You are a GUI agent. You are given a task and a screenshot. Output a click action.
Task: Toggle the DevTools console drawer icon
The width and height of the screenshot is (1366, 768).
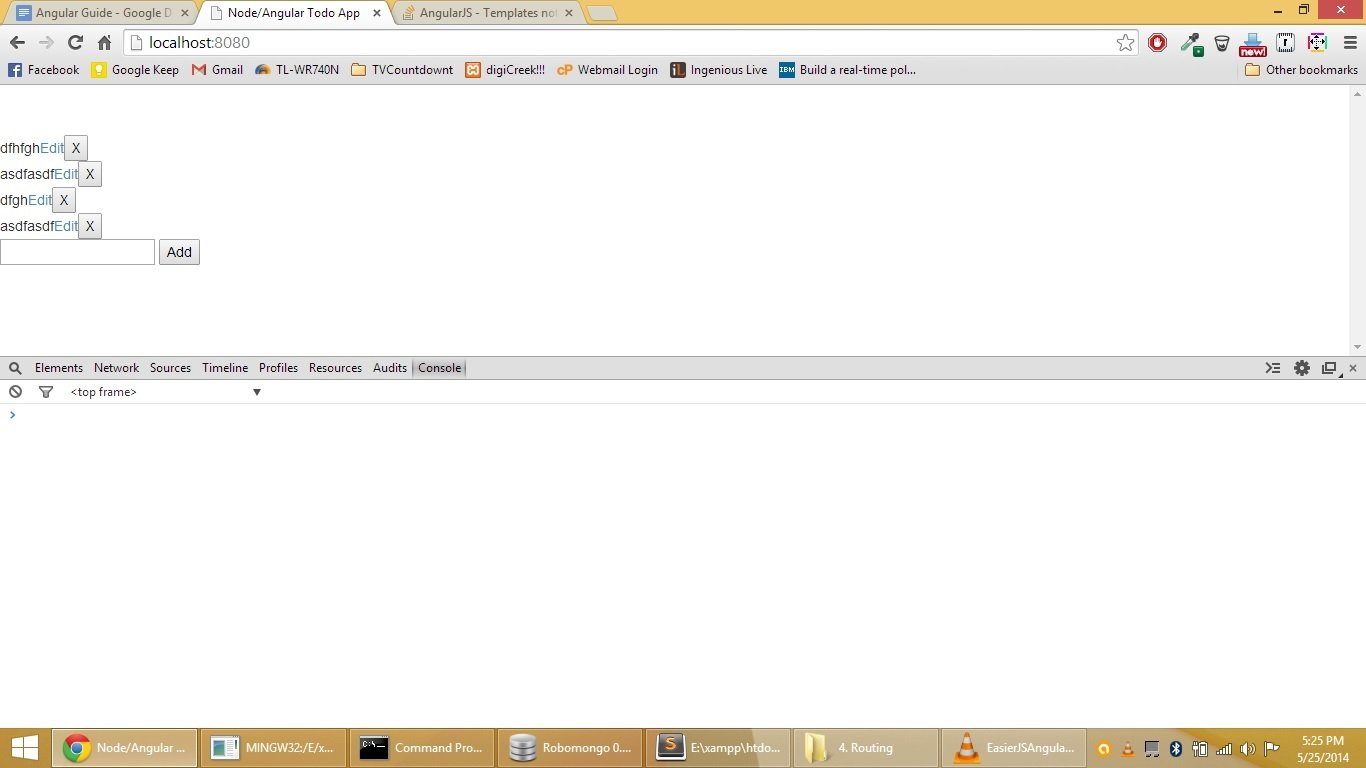[1273, 368]
